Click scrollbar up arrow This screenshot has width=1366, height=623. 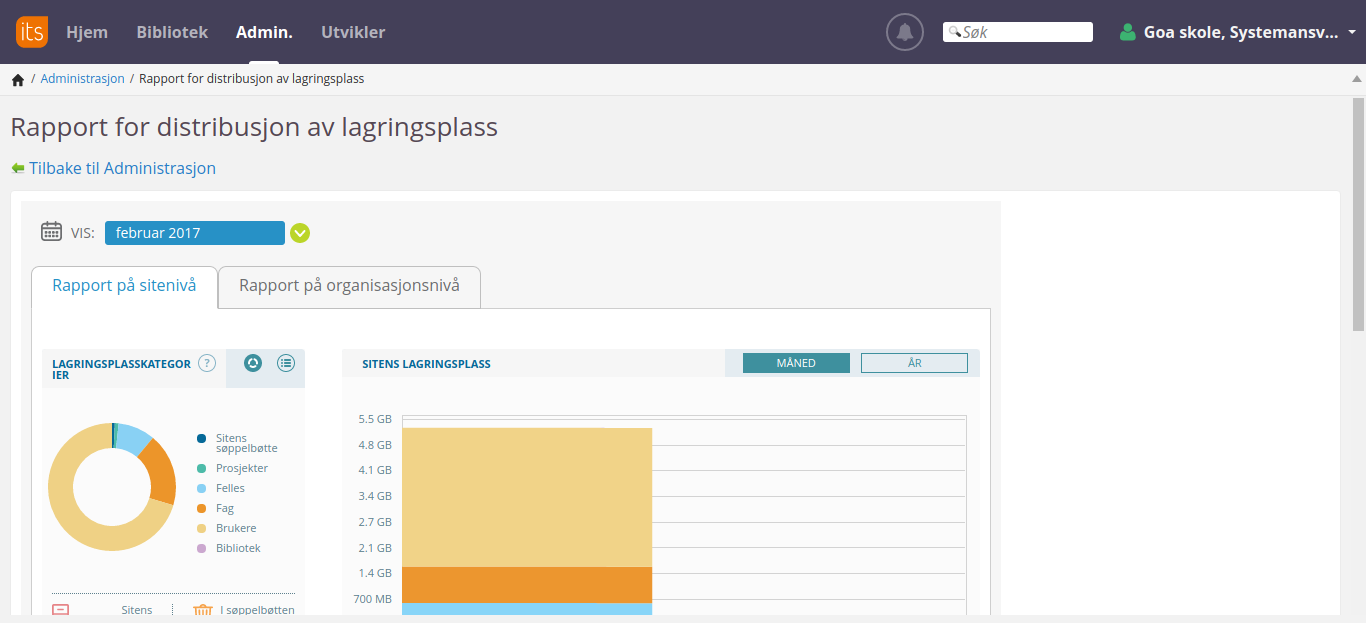(x=1358, y=78)
